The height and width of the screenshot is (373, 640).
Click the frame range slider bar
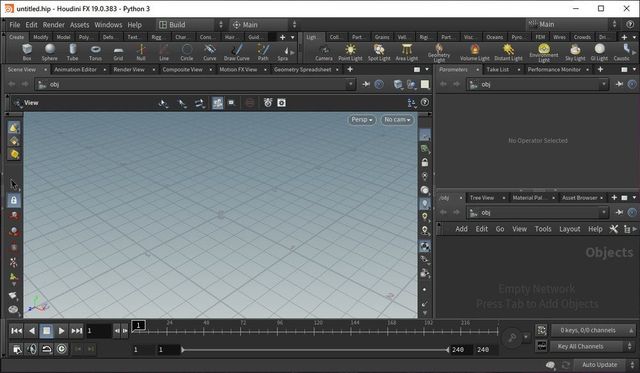coord(315,350)
